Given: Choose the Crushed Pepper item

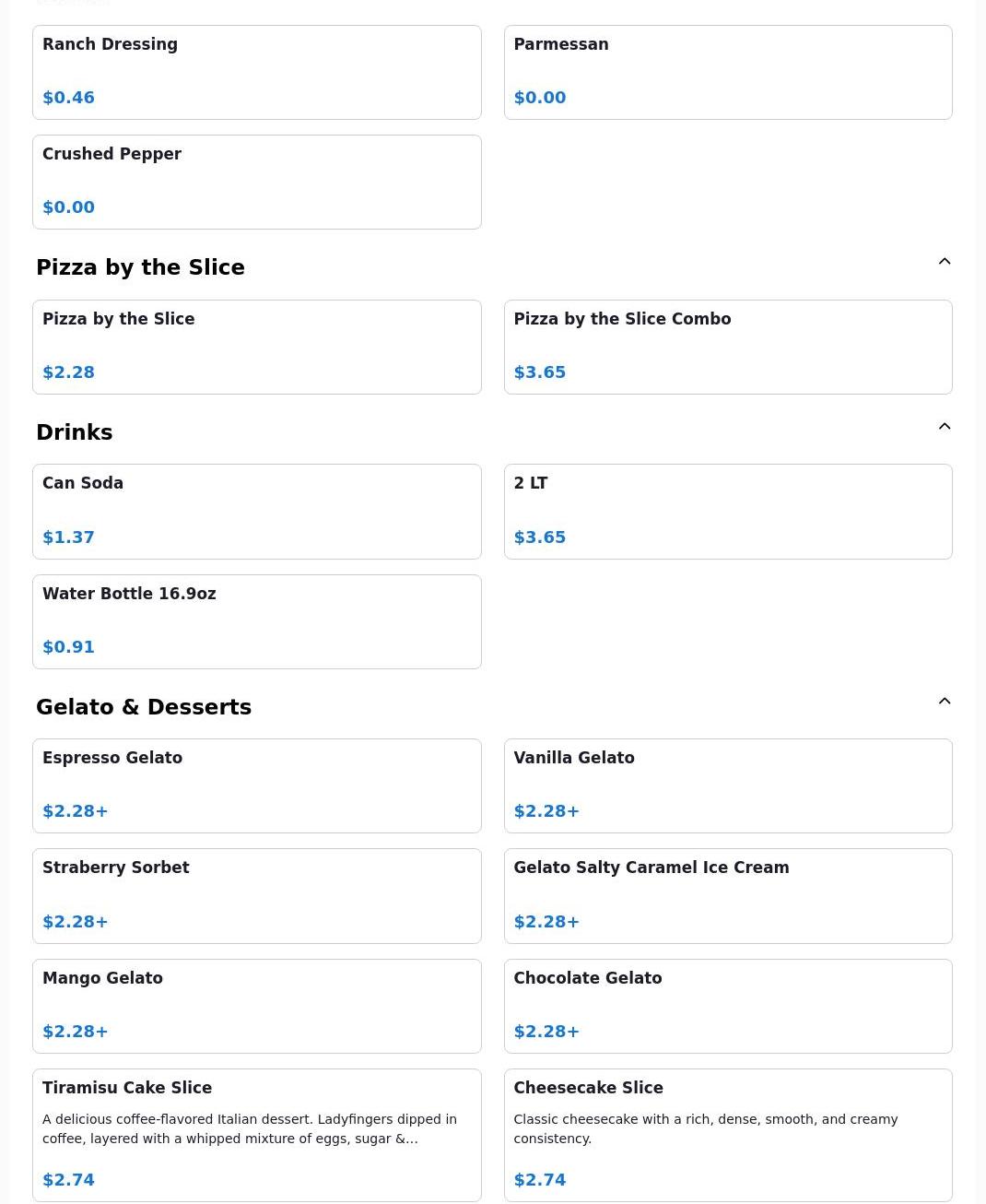Looking at the screenshot, I should coord(256,182).
